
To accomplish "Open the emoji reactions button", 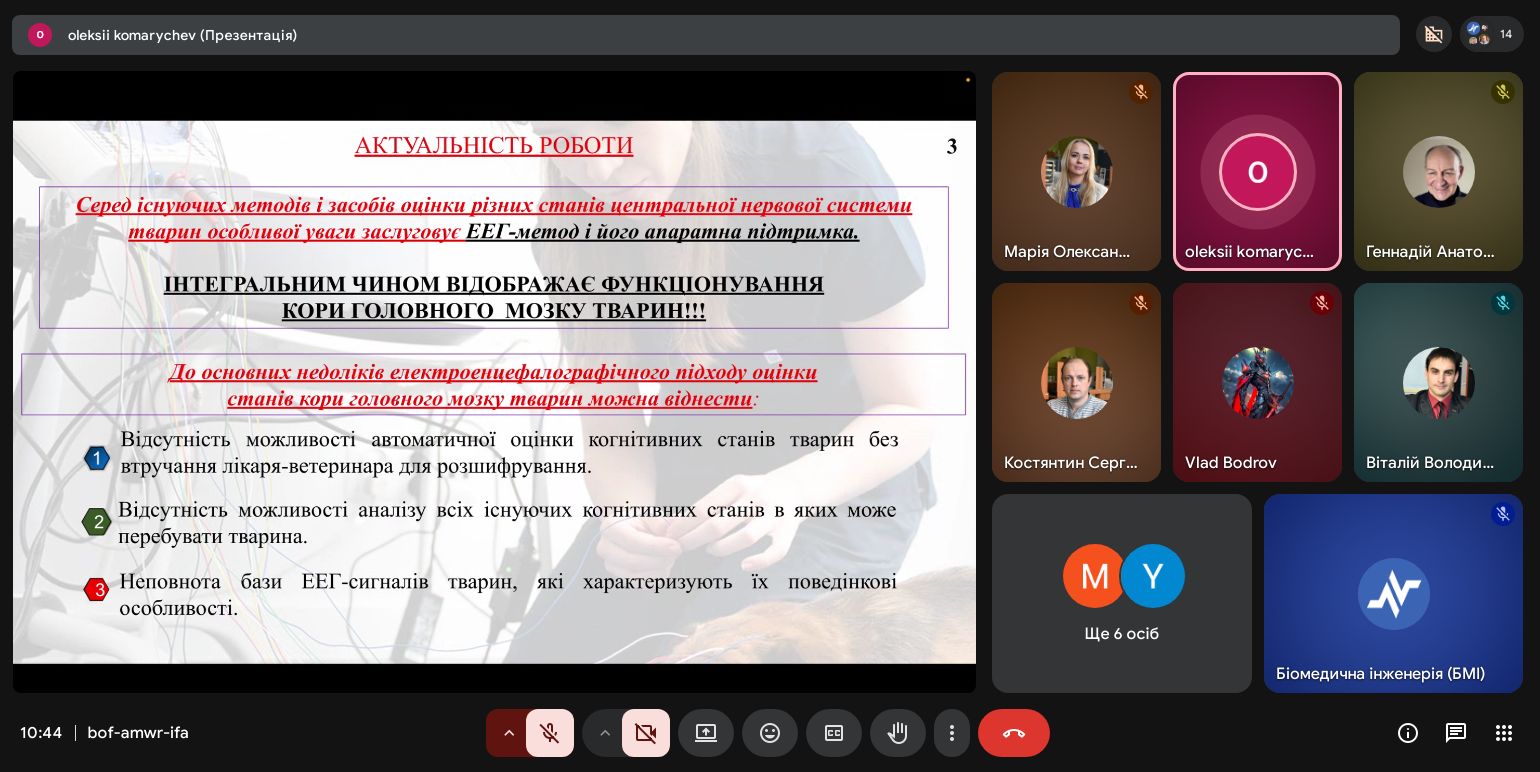I will click(x=770, y=733).
